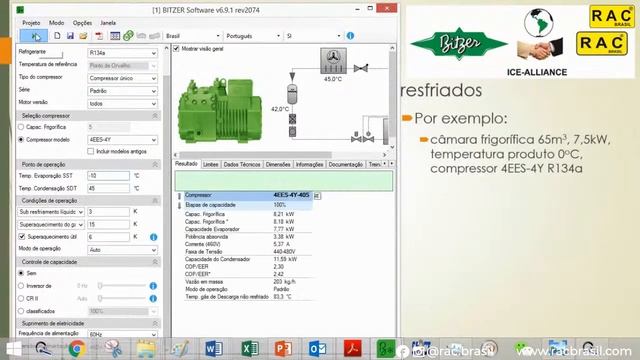
Task: Open the Português language dropdown
Action: click(x=253, y=36)
